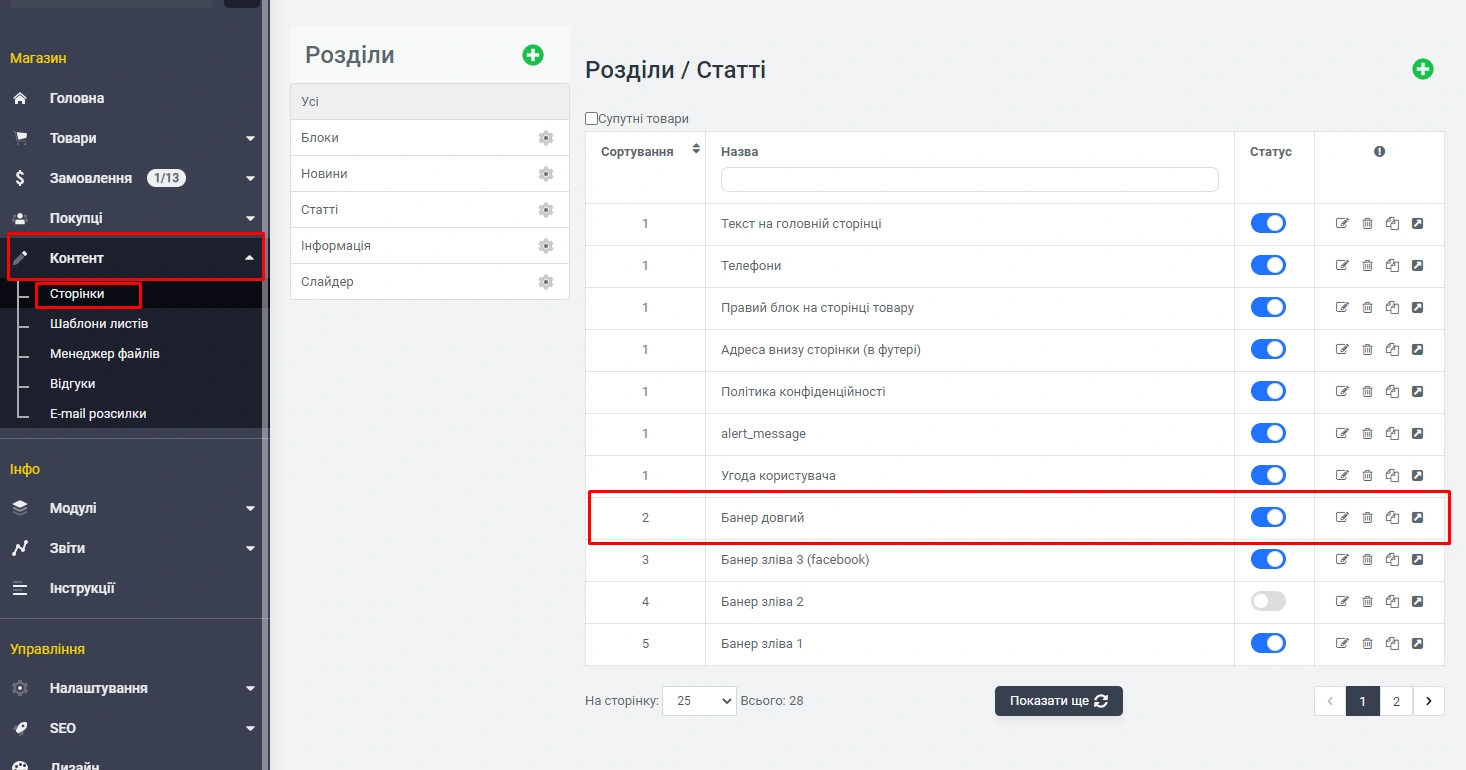Open Шаблони листів submenu item
The width and height of the screenshot is (1466, 770).
[99, 324]
